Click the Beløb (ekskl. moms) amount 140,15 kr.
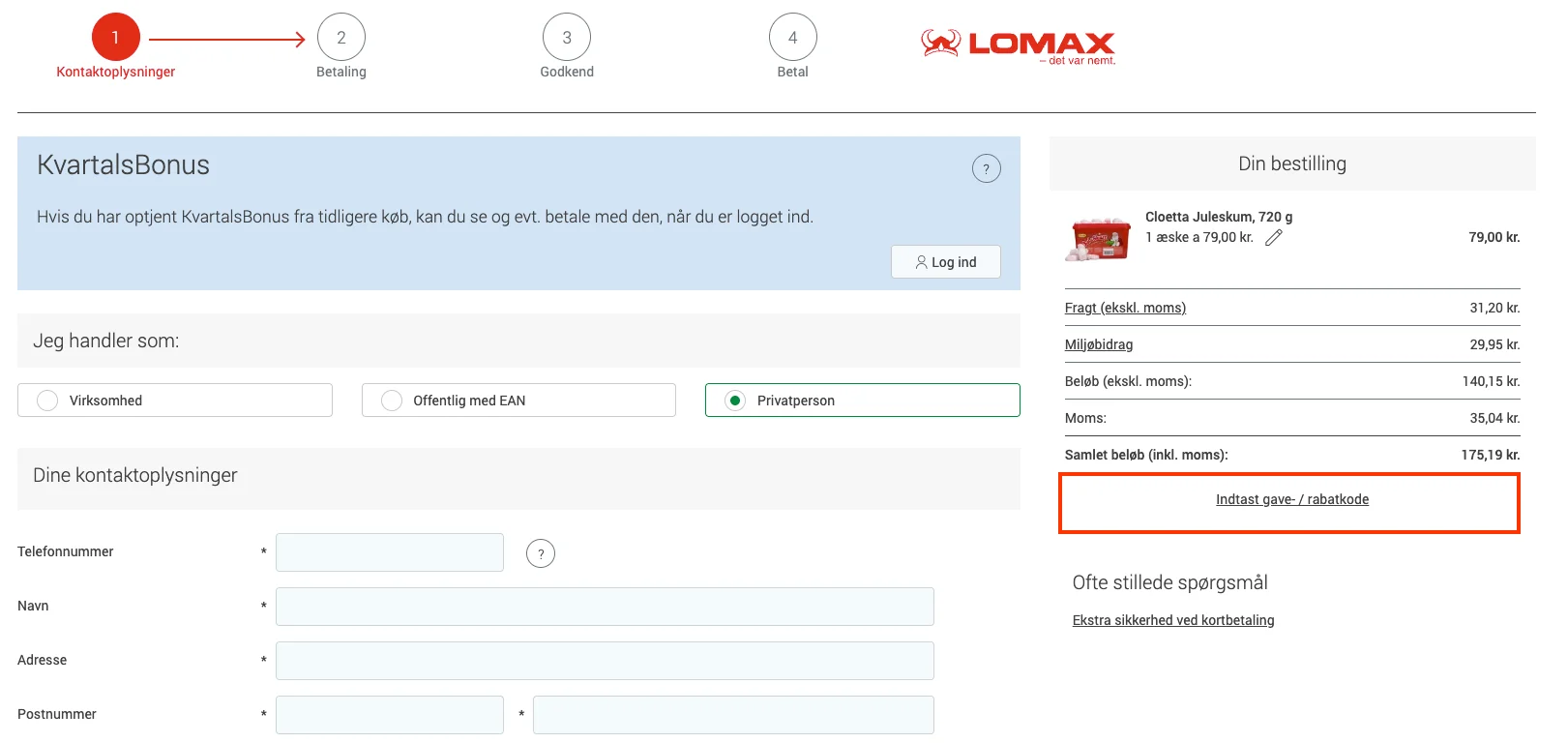The image size is (1568, 743). [1491, 381]
